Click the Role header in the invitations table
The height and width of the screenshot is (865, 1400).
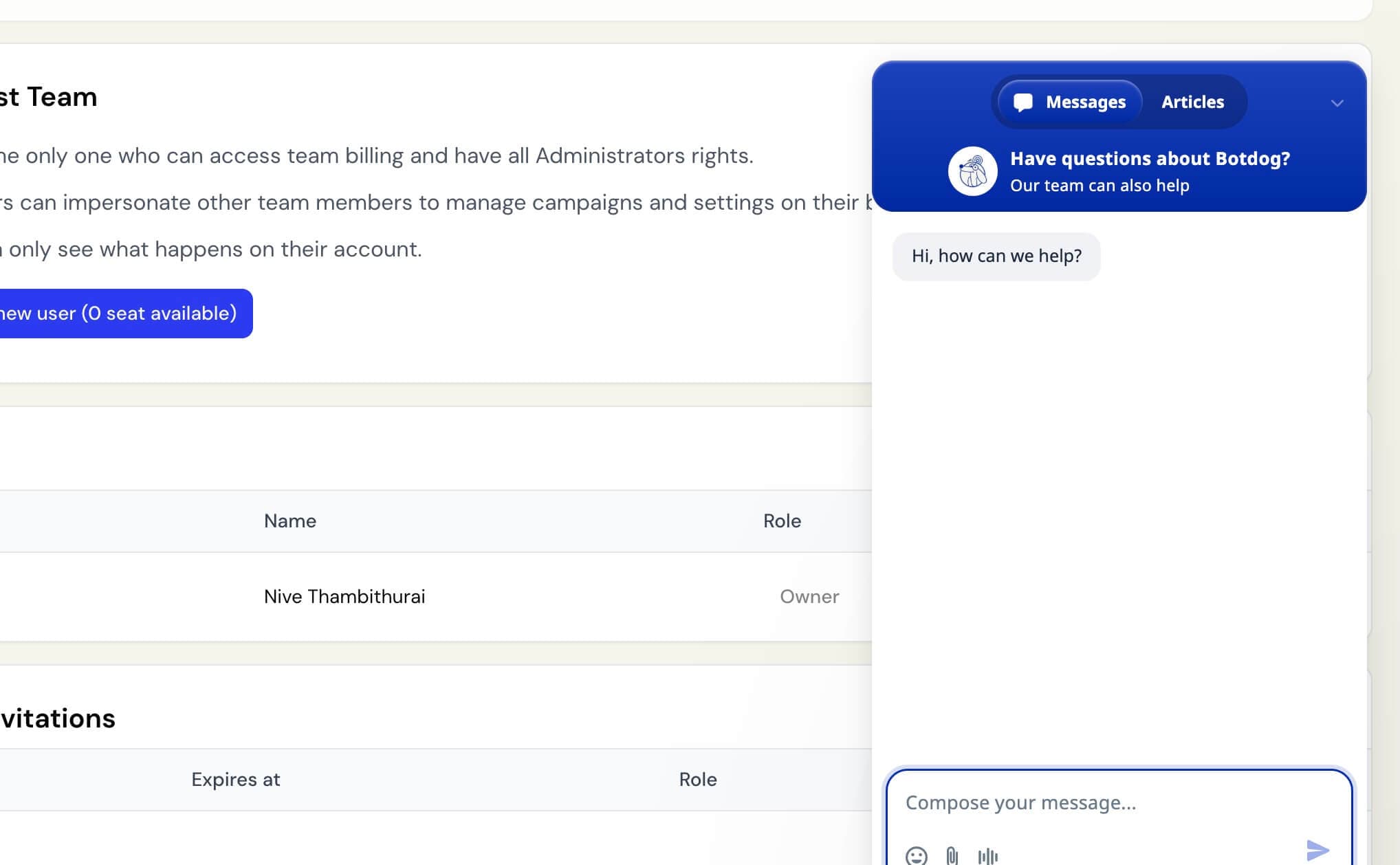[x=698, y=780]
